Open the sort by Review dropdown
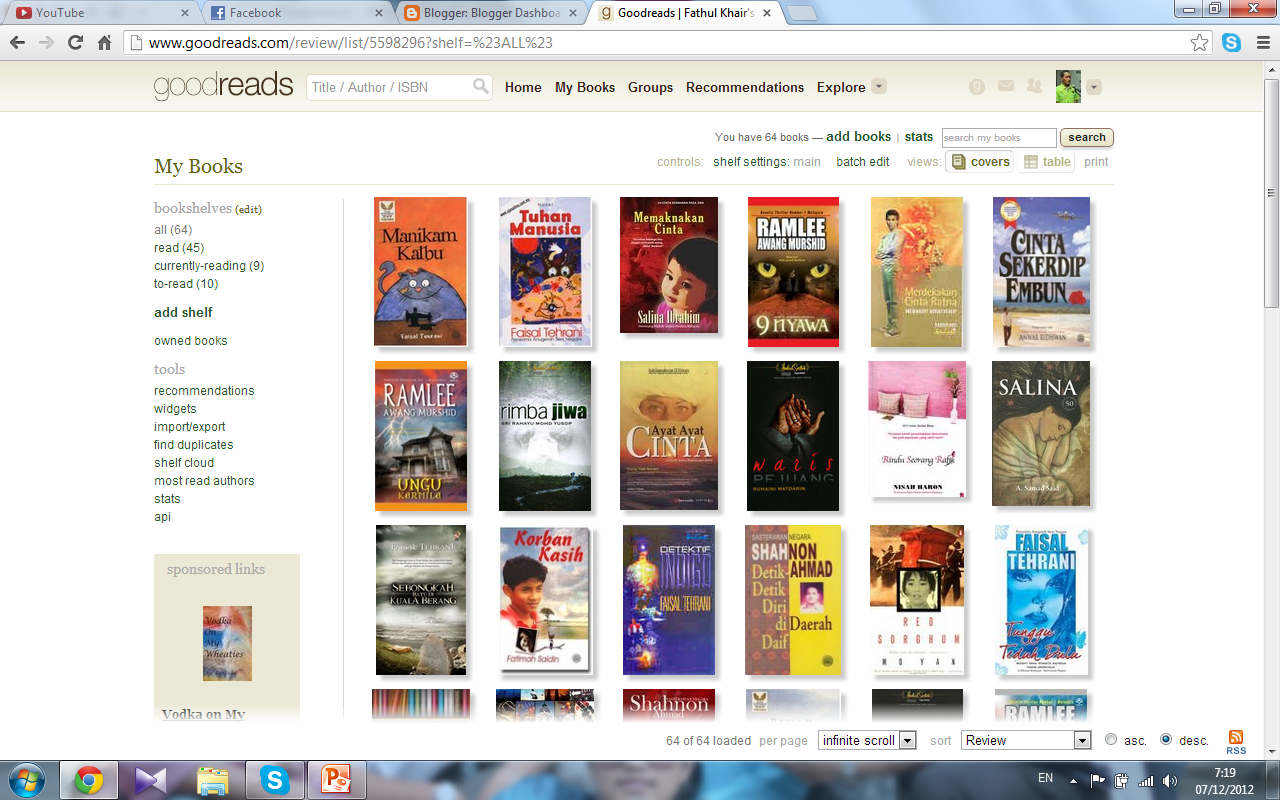The width and height of the screenshot is (1280, 800). pos(1026,740)
